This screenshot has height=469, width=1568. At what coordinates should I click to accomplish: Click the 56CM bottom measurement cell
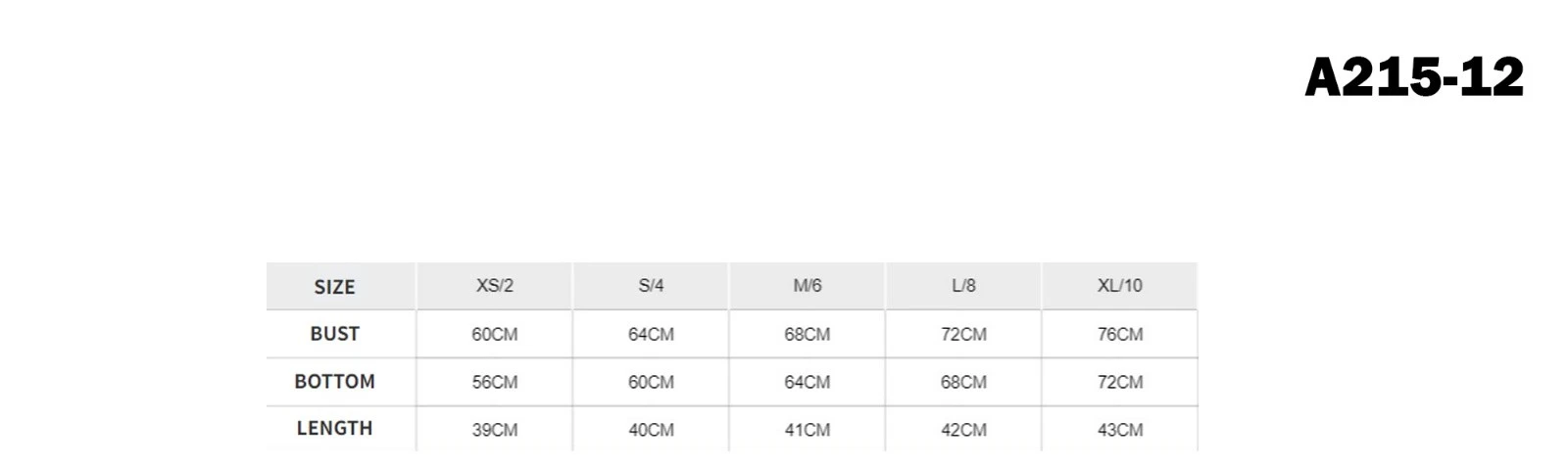[x=495, y=382]
